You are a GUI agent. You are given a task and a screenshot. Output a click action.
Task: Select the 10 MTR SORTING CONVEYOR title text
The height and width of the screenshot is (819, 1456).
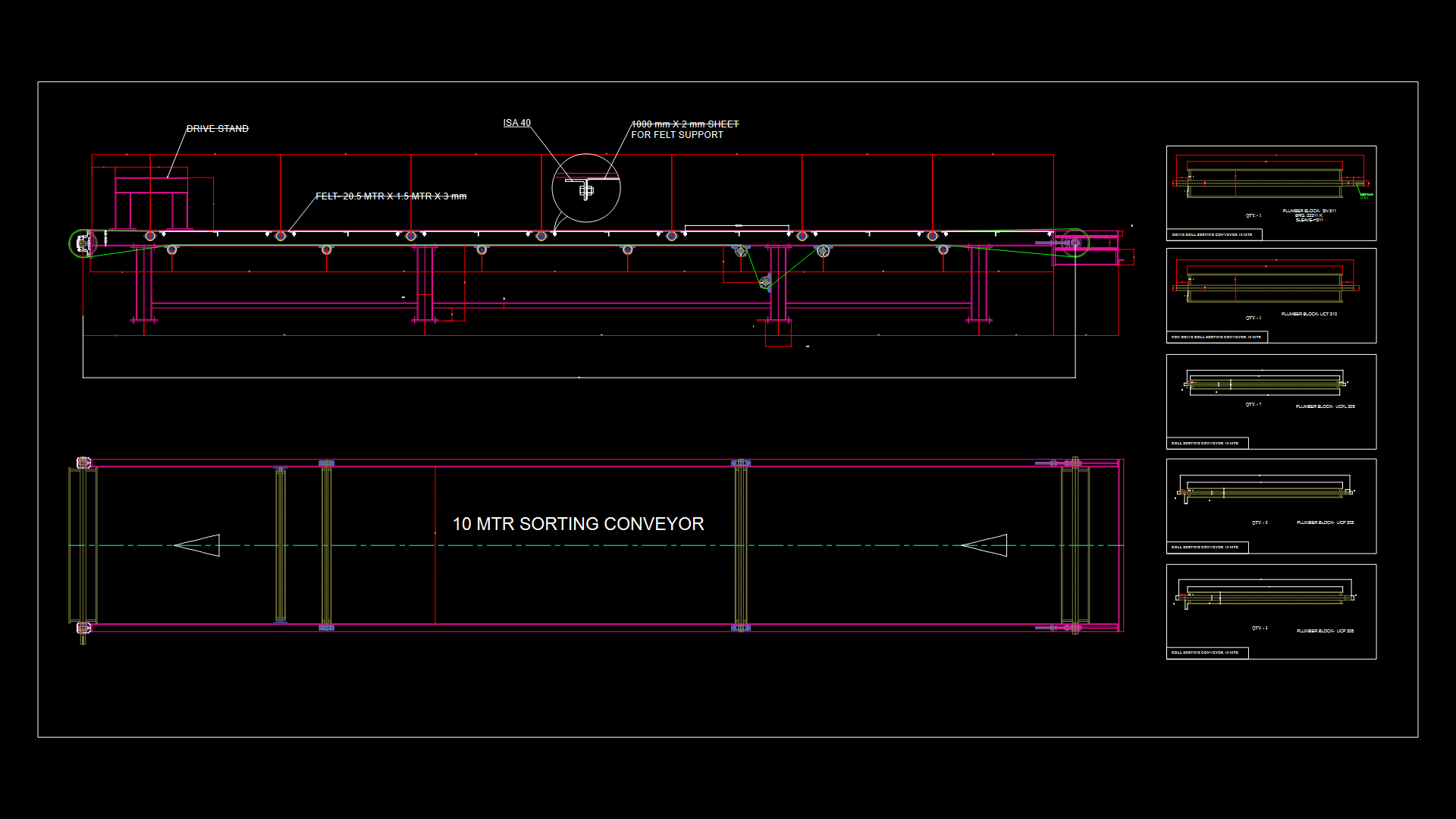click(578, 524)
